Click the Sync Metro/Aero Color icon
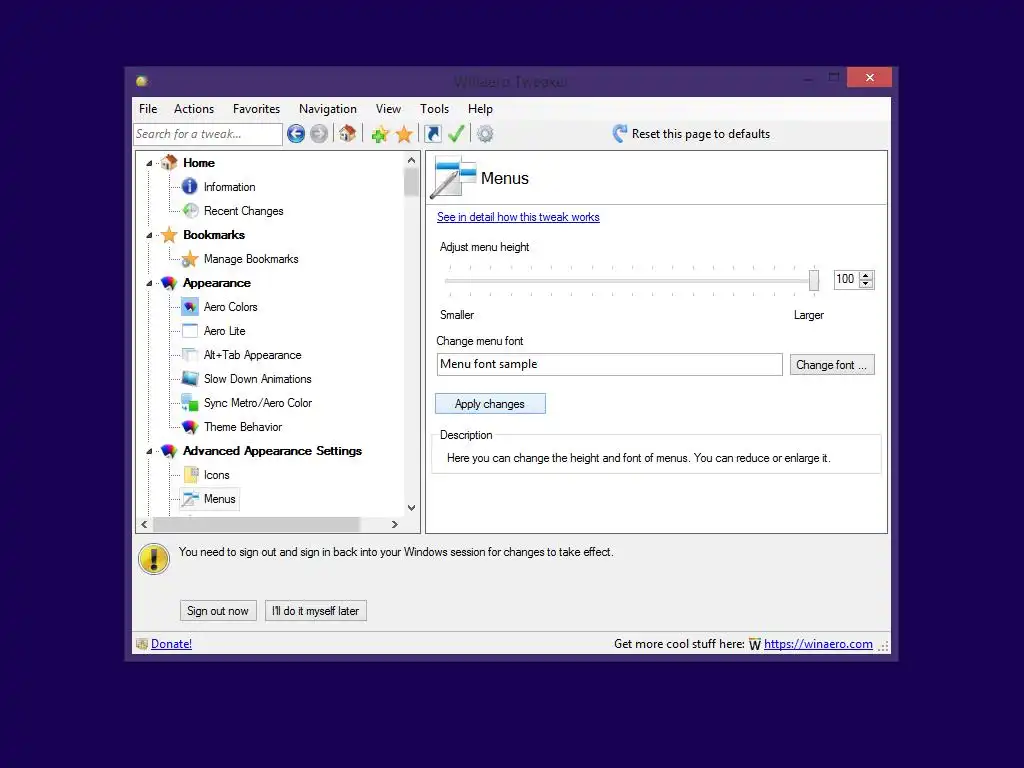 pos(190,402)
